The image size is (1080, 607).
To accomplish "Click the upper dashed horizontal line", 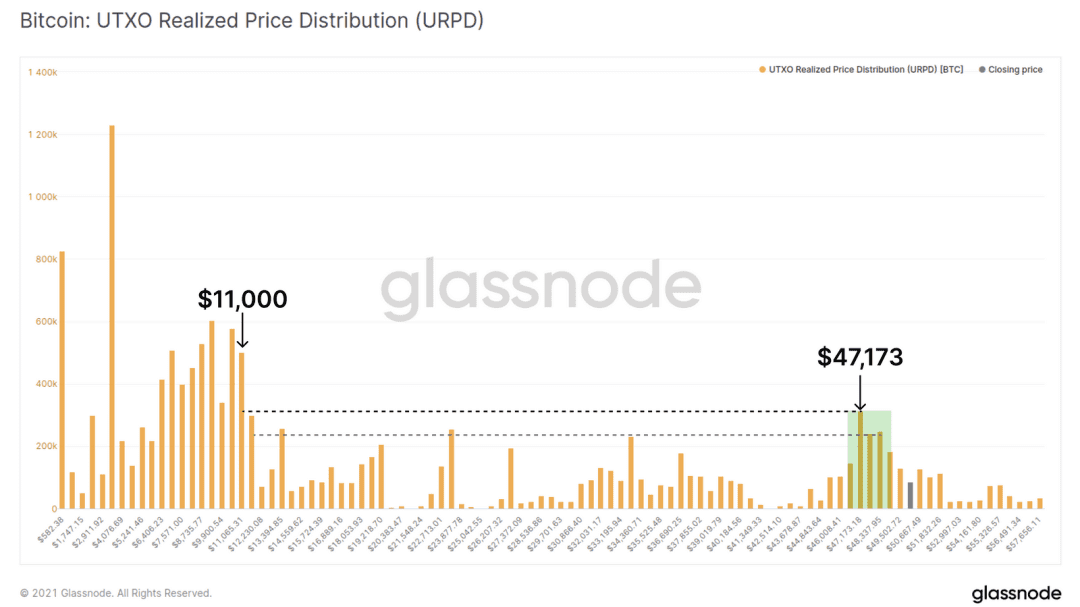I will click(551, 411).
